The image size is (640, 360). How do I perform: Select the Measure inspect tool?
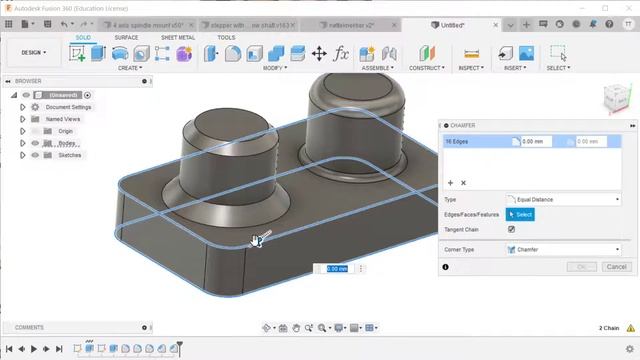pos(471,53)
